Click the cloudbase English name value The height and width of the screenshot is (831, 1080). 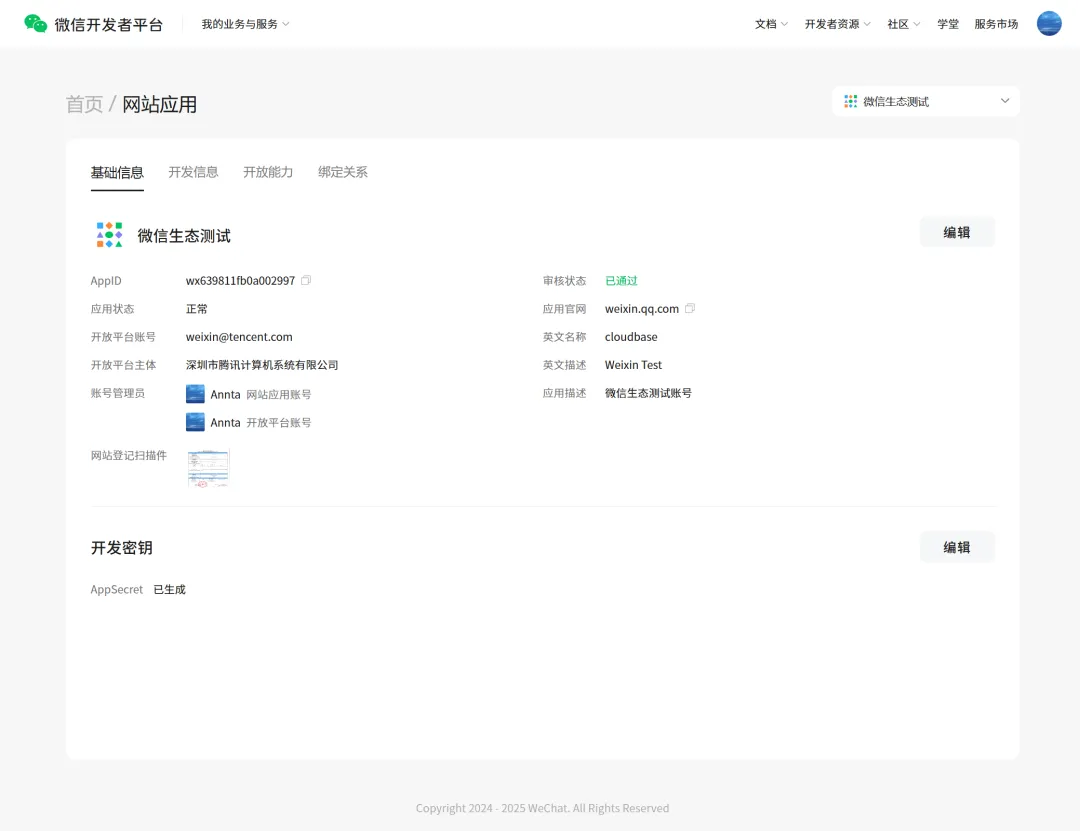click(631, 336)
